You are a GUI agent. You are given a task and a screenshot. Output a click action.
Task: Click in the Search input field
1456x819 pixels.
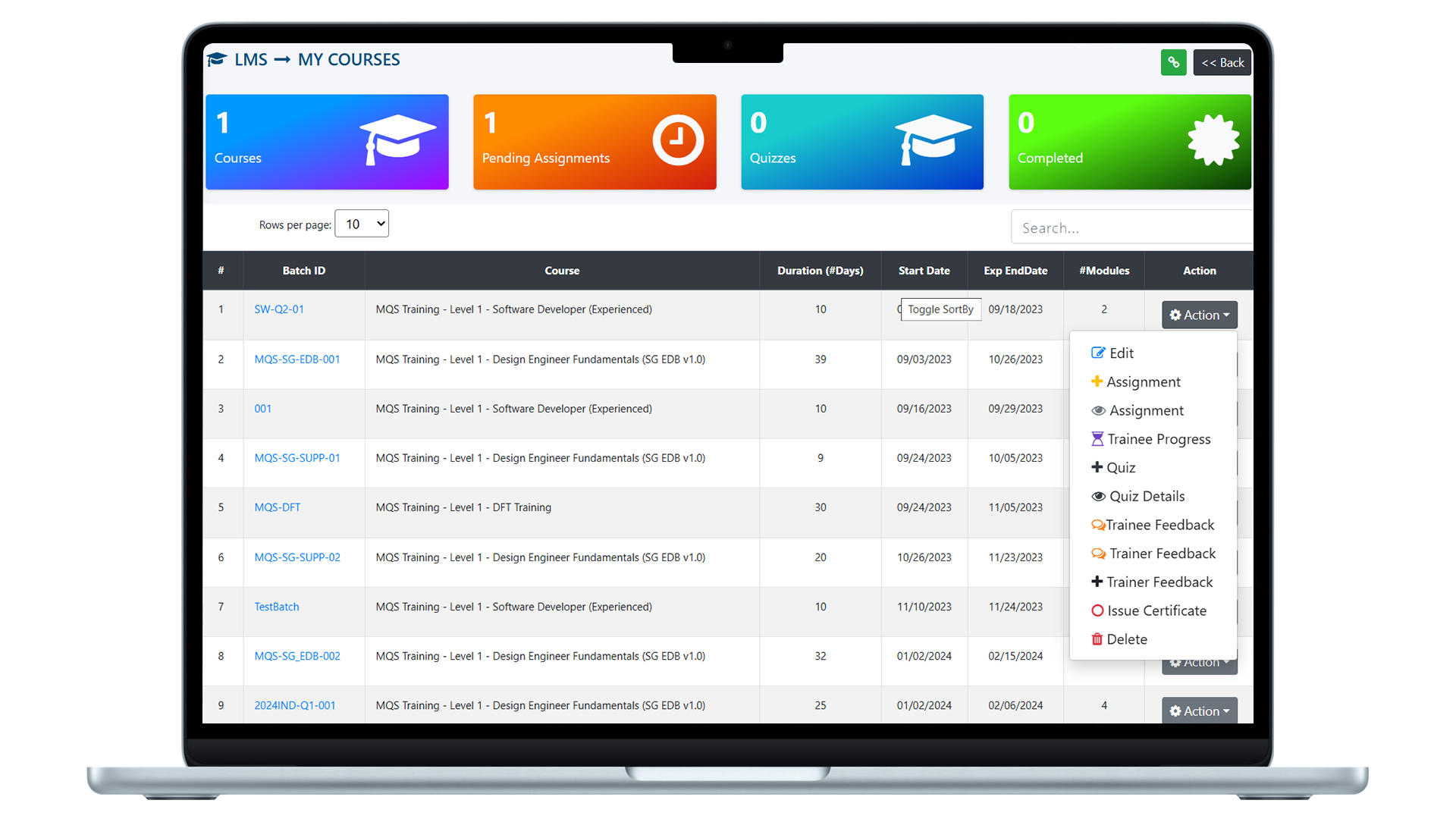coord(1130,227)
